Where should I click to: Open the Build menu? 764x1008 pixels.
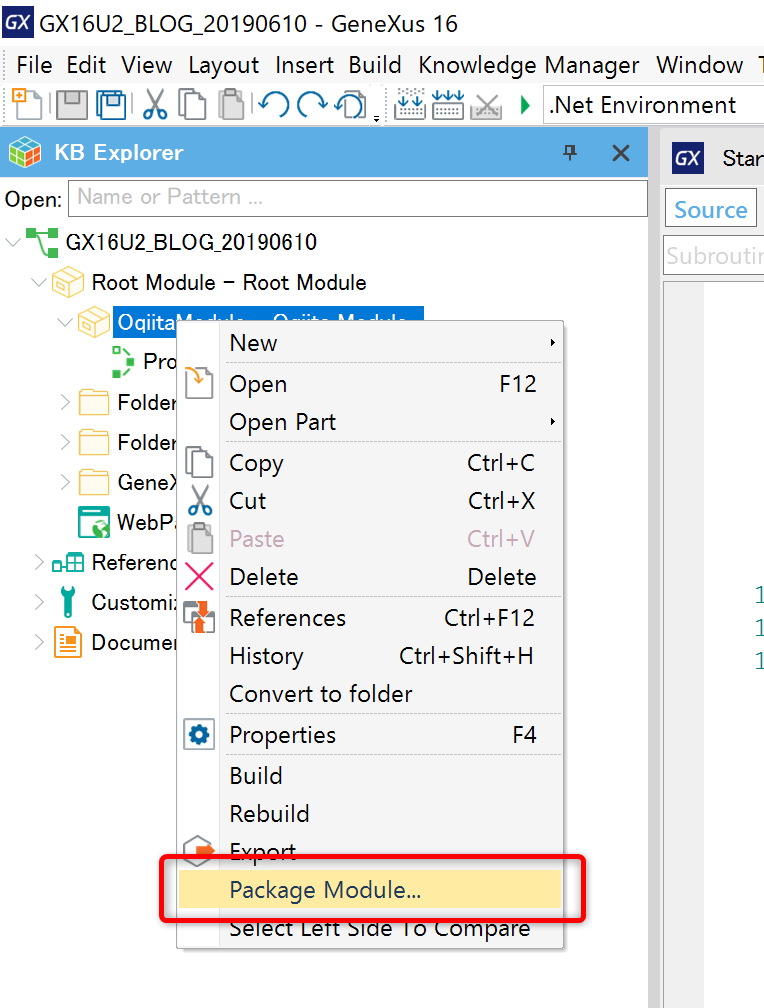[375, 65]
